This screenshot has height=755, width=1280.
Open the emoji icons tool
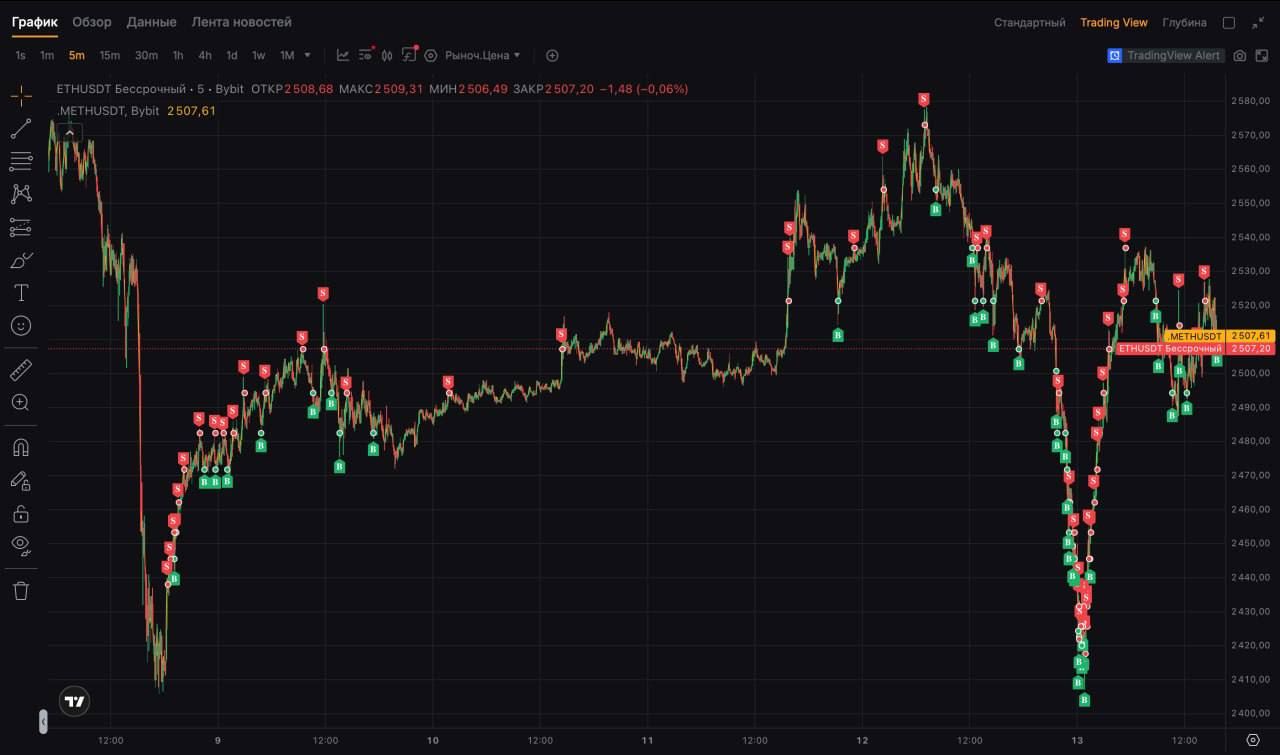(21, 326)
